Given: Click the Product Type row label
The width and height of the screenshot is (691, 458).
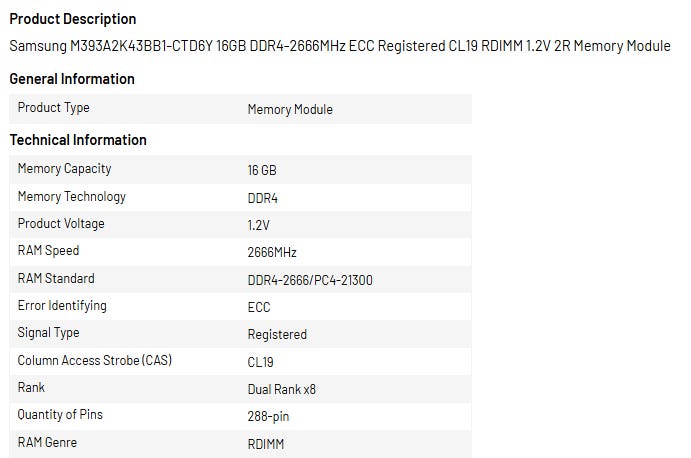Looking at the screenshot, I should tap(54, 108).
